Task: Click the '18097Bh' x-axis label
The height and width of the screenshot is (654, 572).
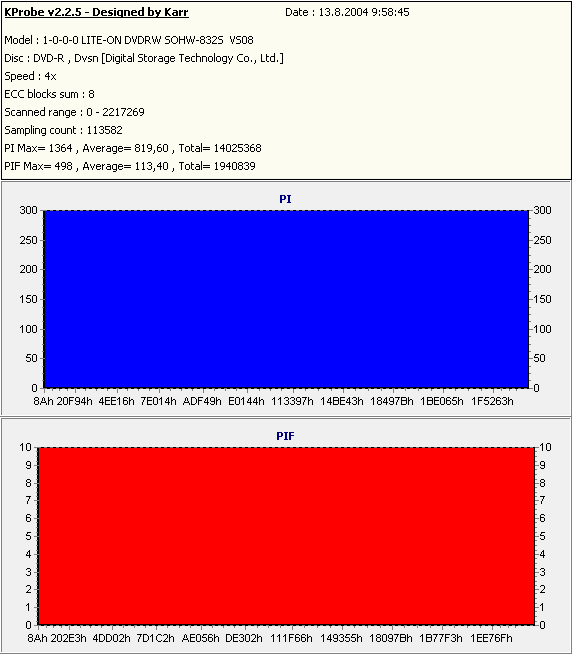Action: 391,638
